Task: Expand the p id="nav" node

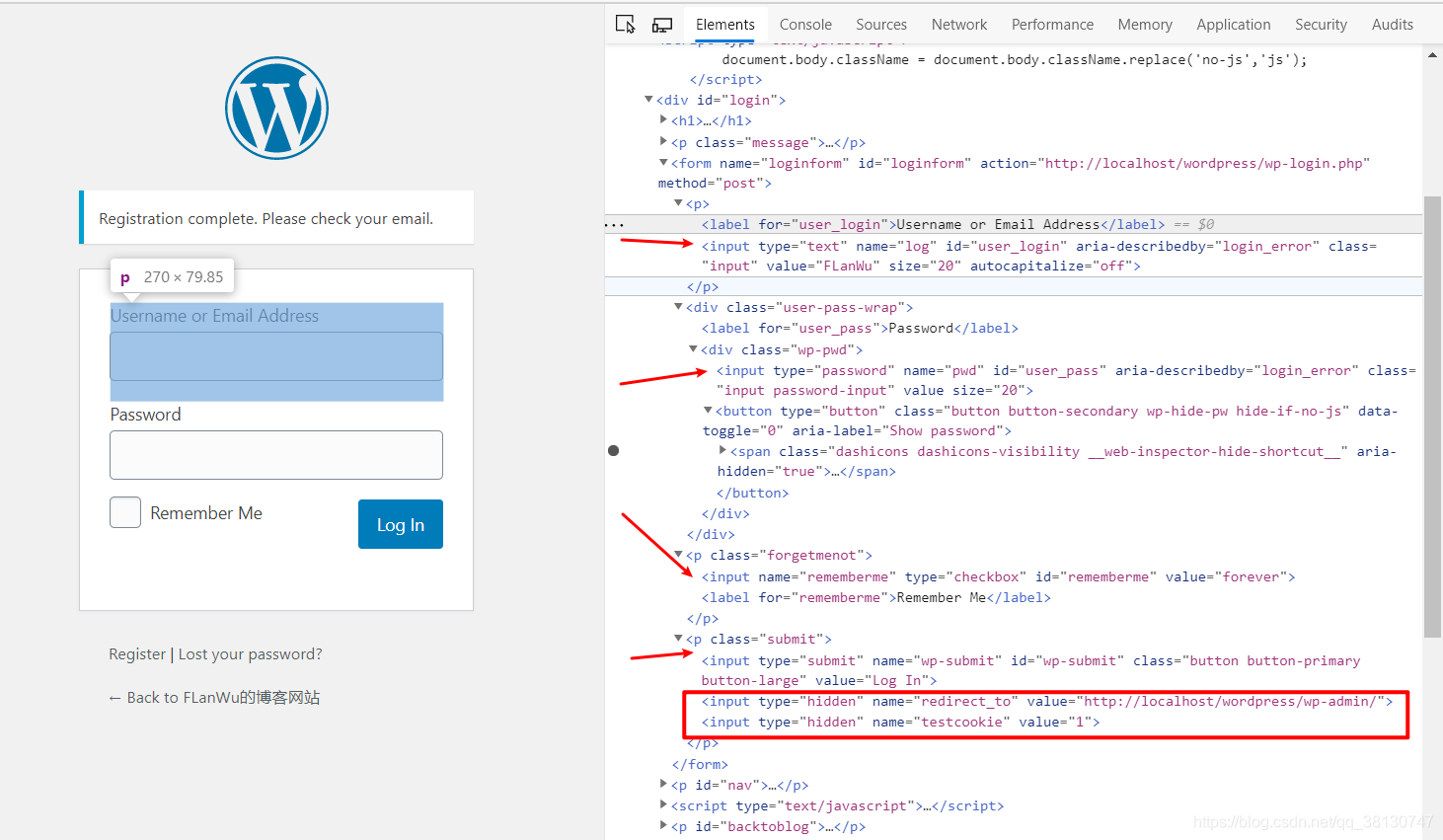Action: [x=663, y=785]
